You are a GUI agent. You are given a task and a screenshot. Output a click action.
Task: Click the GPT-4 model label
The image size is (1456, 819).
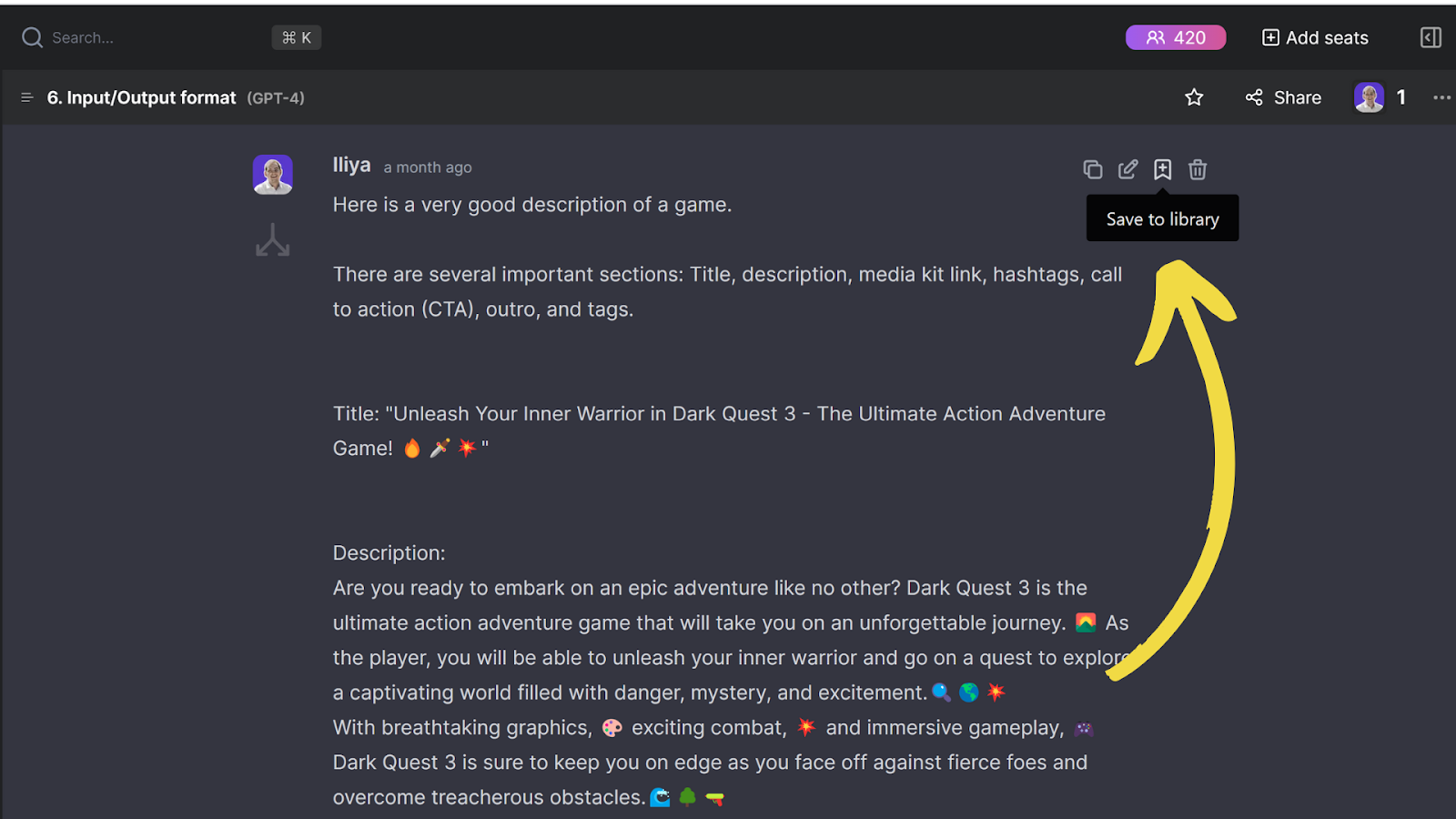click(276, 97)
